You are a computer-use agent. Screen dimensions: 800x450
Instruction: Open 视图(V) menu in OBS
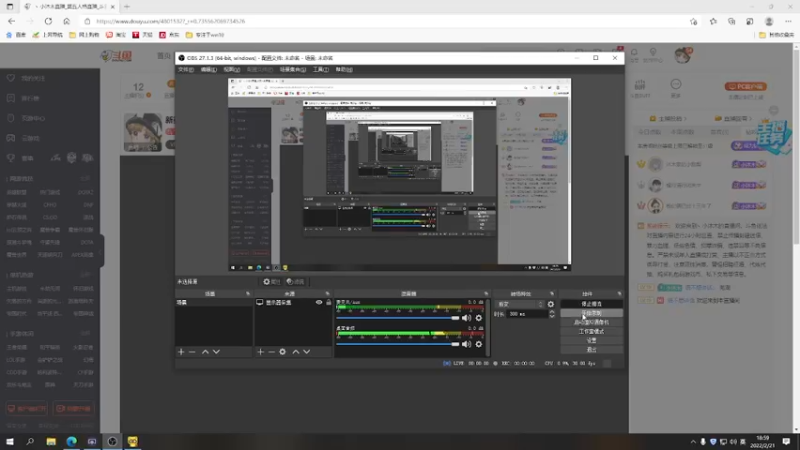232,69
